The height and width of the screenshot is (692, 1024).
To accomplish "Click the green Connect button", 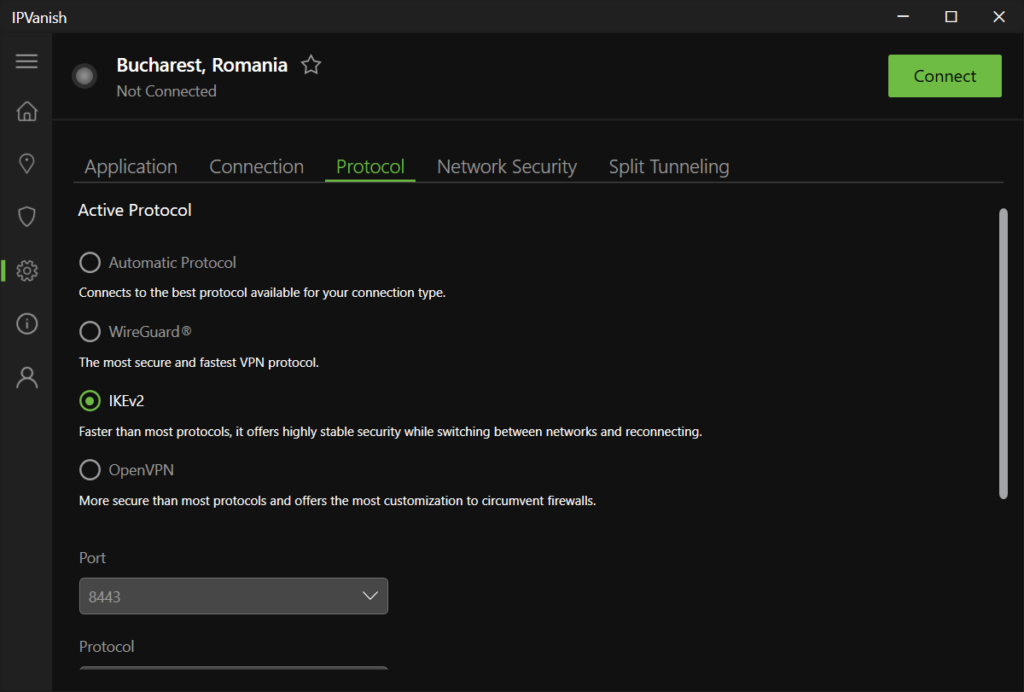I will tap(944, 76).
